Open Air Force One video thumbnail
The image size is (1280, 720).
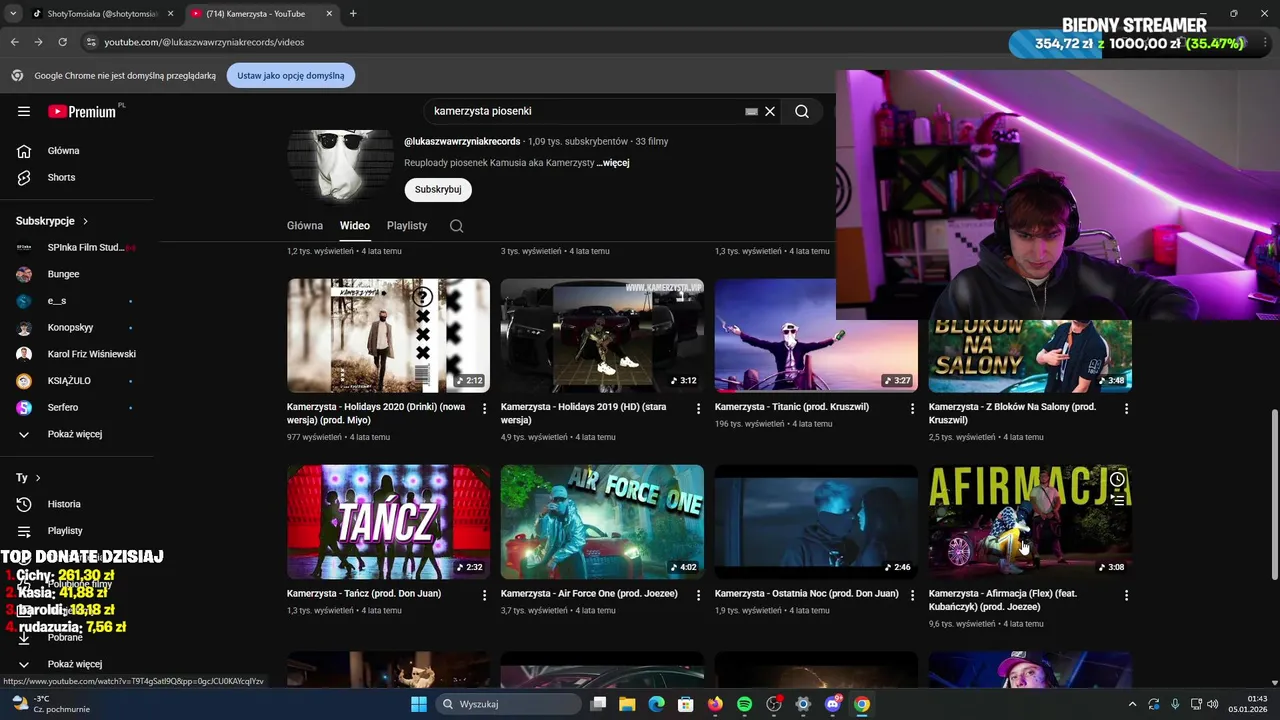(602, 522)
